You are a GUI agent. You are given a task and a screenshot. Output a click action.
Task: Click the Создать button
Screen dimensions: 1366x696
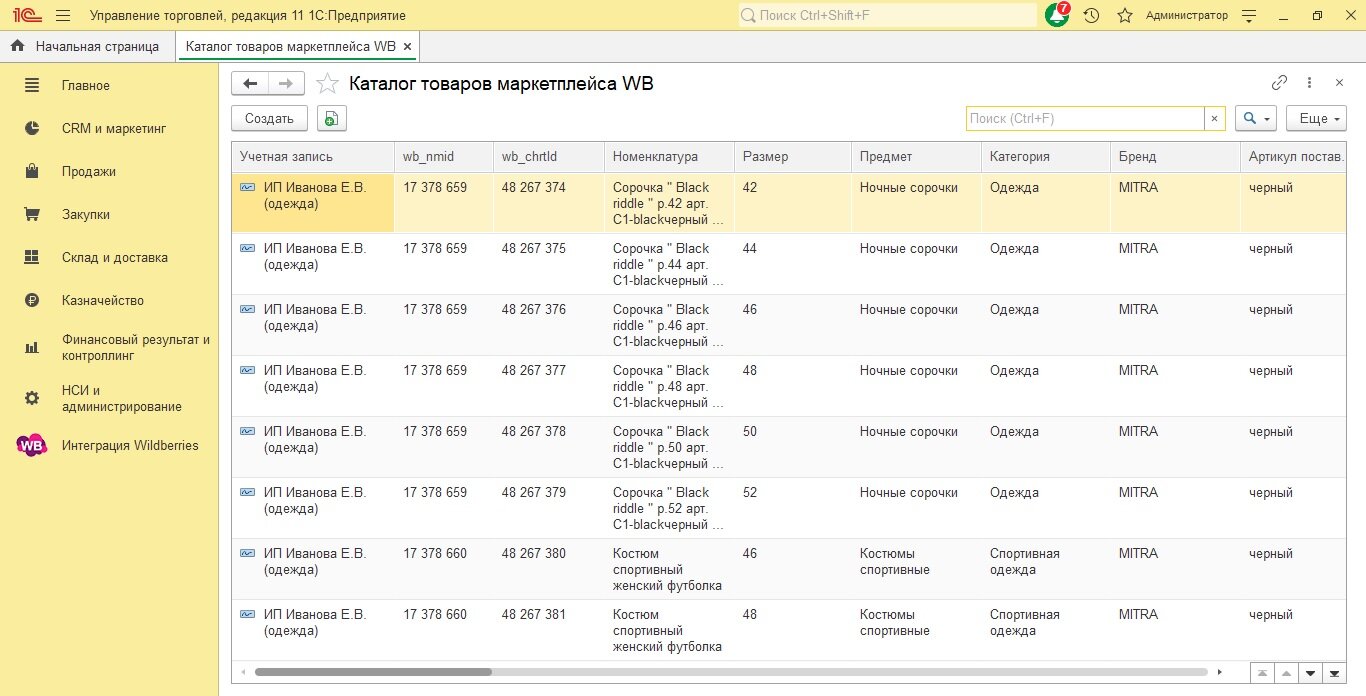coord(269,118)
